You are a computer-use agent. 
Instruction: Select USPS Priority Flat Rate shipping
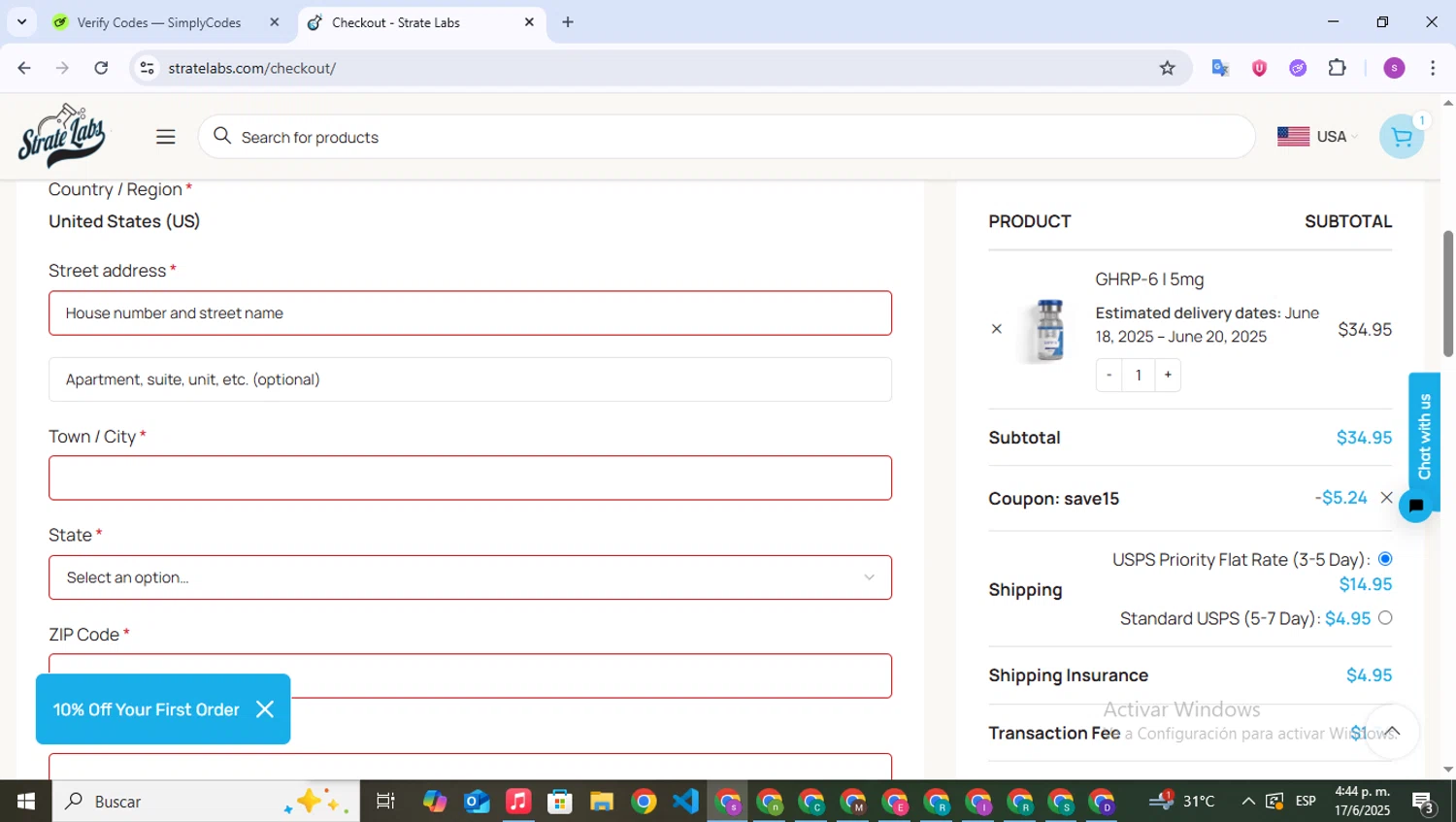click(x=1385, y=559)
